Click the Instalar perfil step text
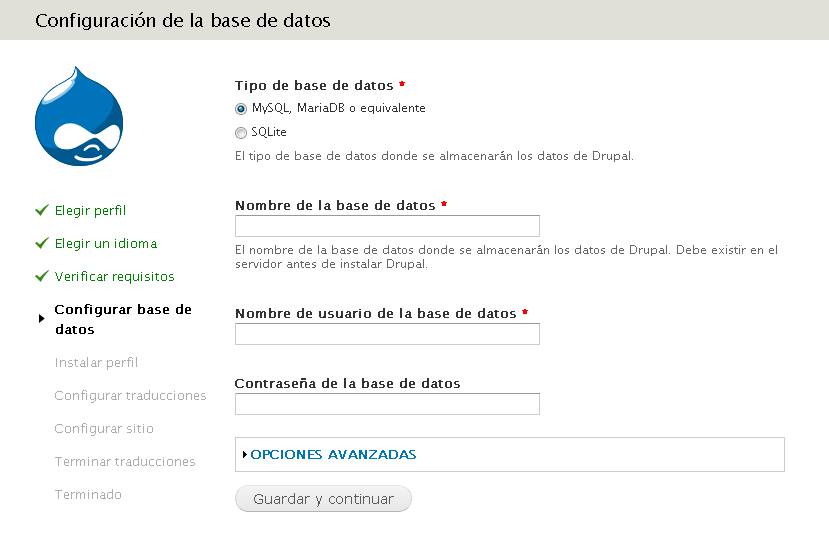The height and width of the screenshot is (539, 829). (x=96, y=362)
